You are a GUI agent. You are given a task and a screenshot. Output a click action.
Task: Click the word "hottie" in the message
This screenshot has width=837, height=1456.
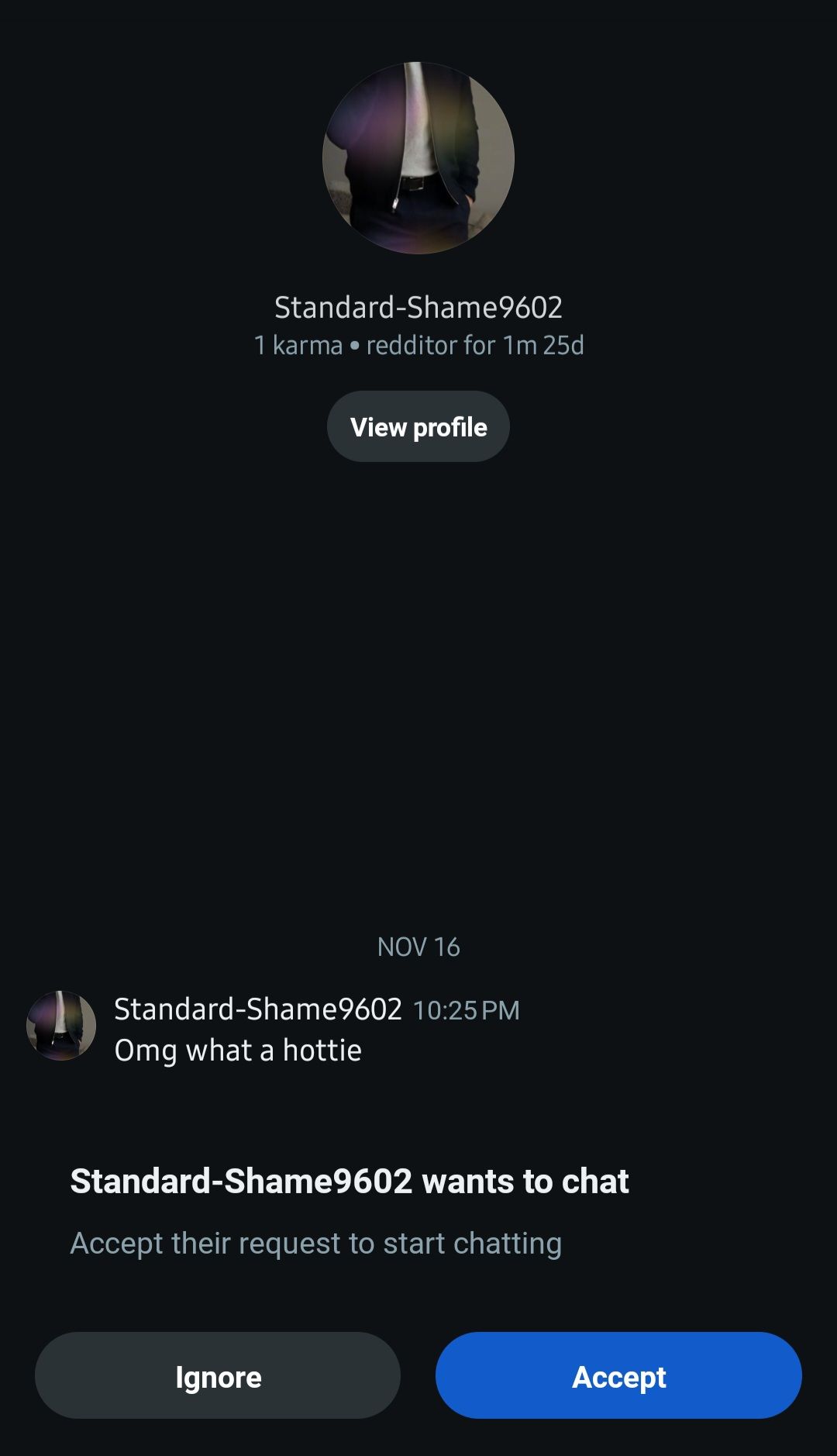point(322,1051)
